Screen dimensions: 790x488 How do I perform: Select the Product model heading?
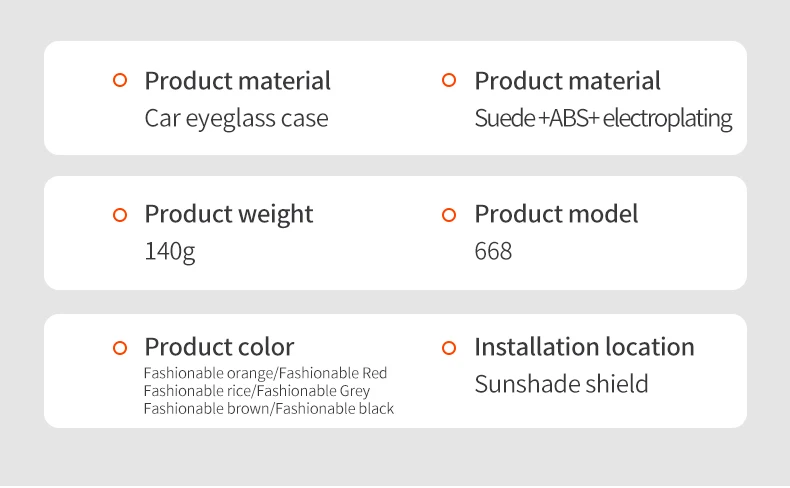(x=556, y=214)
